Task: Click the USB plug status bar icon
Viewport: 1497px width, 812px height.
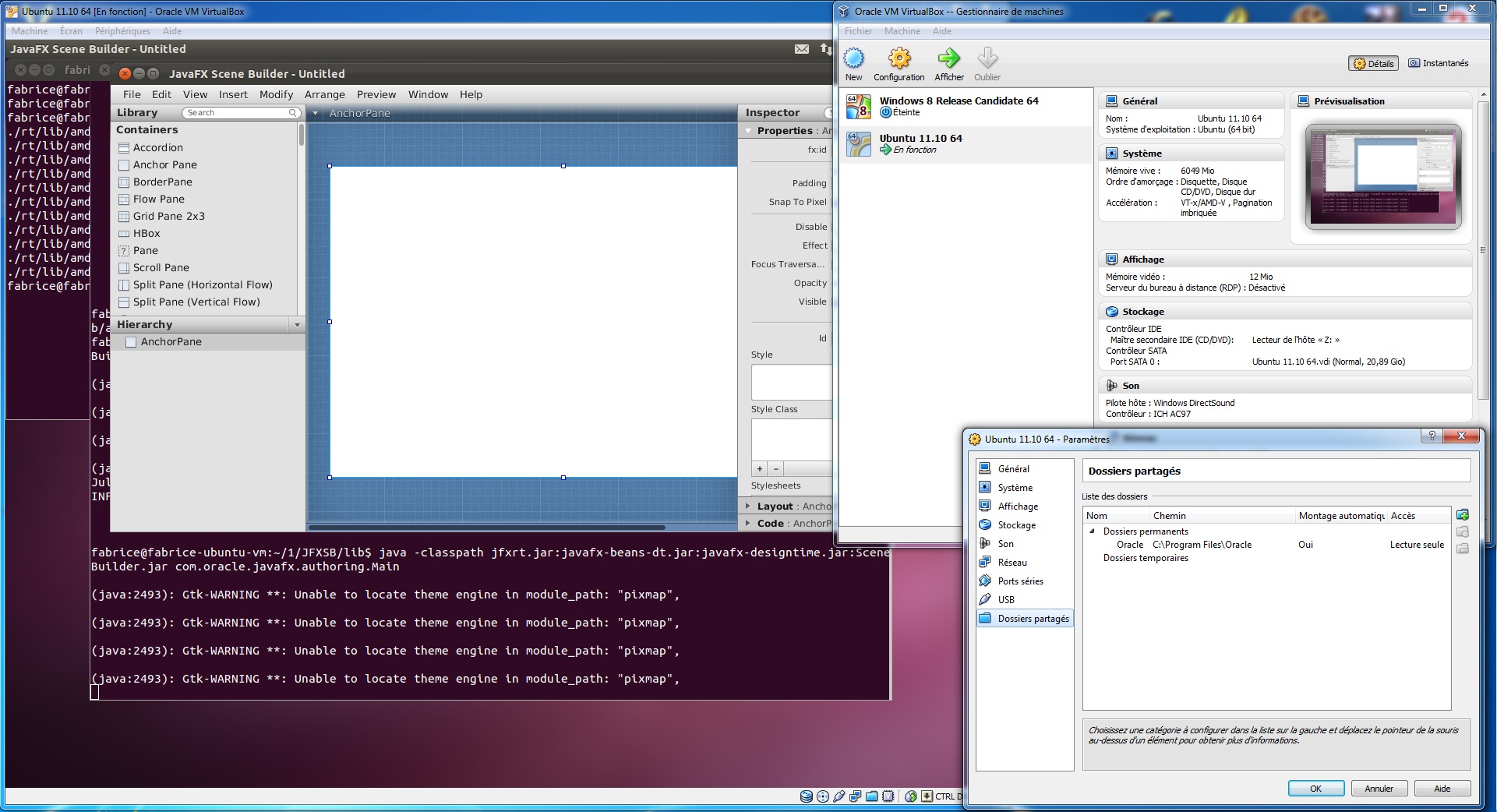Action: [839, 796]
